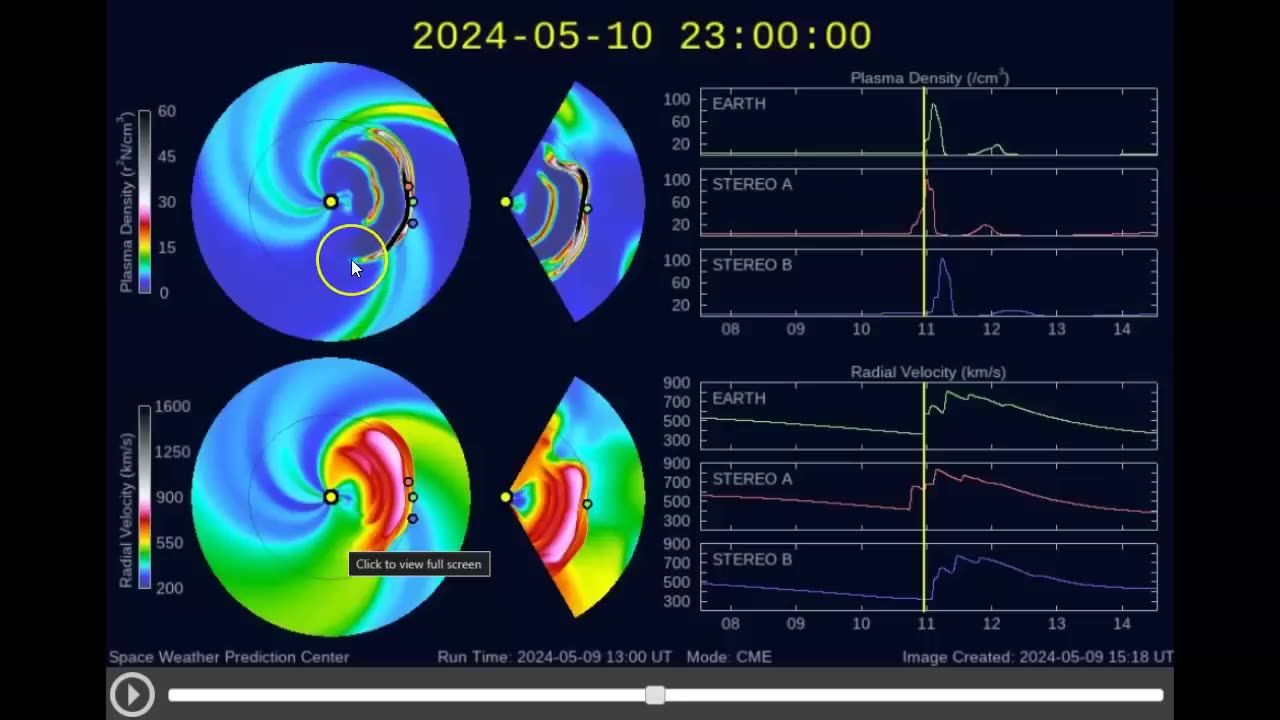Click the "Click to view full screen" tooltip
The width and height of the screenshot is (1280, 720).
point(419,564)
